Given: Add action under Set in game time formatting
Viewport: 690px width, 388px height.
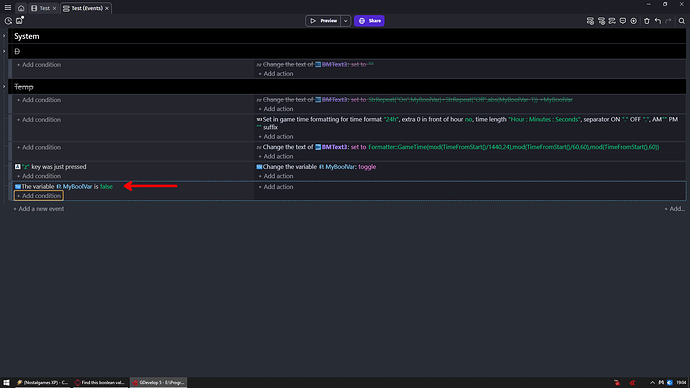Looking at the screenshot, I should pyautogui.click(x=276, y=136).
